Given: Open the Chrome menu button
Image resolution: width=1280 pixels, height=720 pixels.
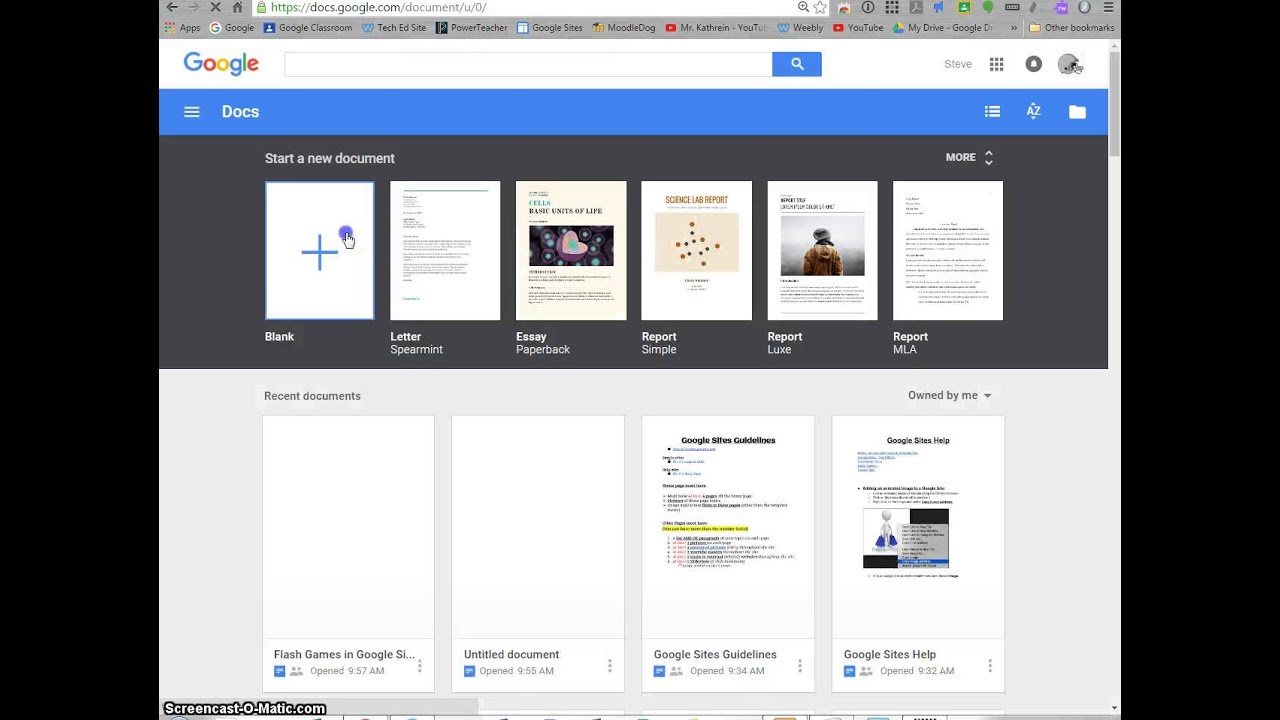Looking at the screenshot, I should pyautogui.click(x=1108, y=7).
